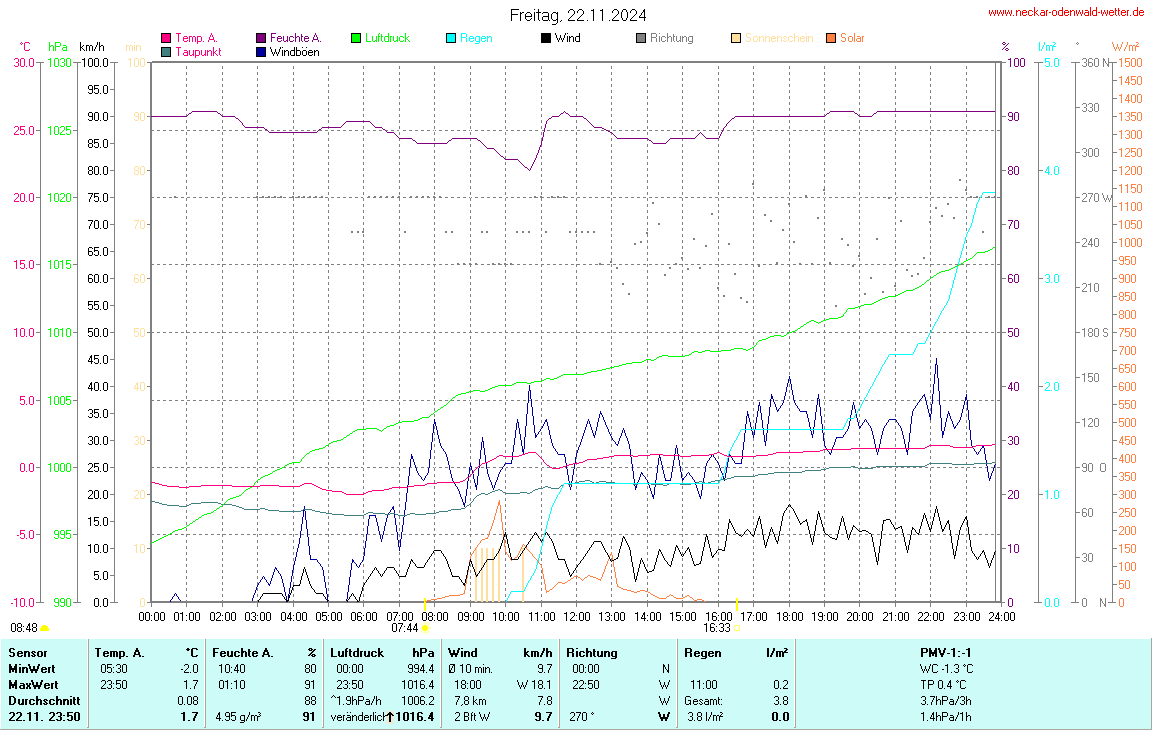The height and width of the screenshot is (730, 1152).
Task: Click the orange Solar legend square
Action: coord(831,39)
